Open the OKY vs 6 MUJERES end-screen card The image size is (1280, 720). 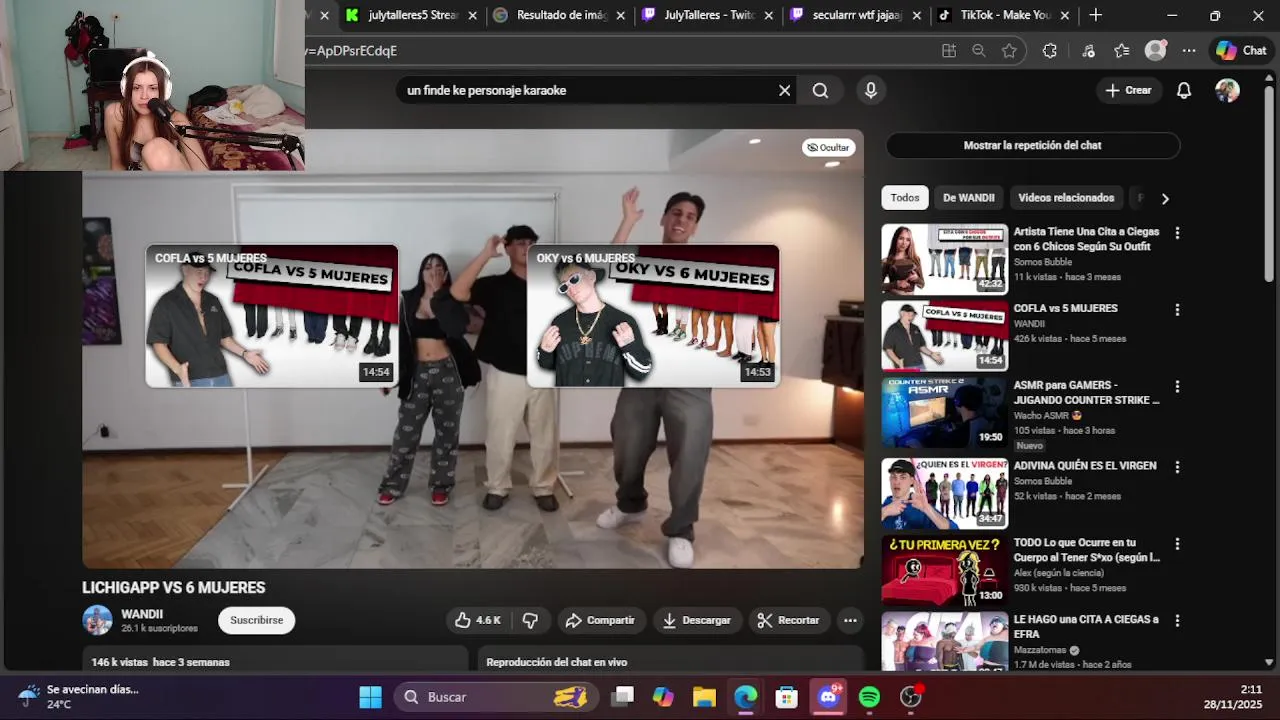pos(653,316)
